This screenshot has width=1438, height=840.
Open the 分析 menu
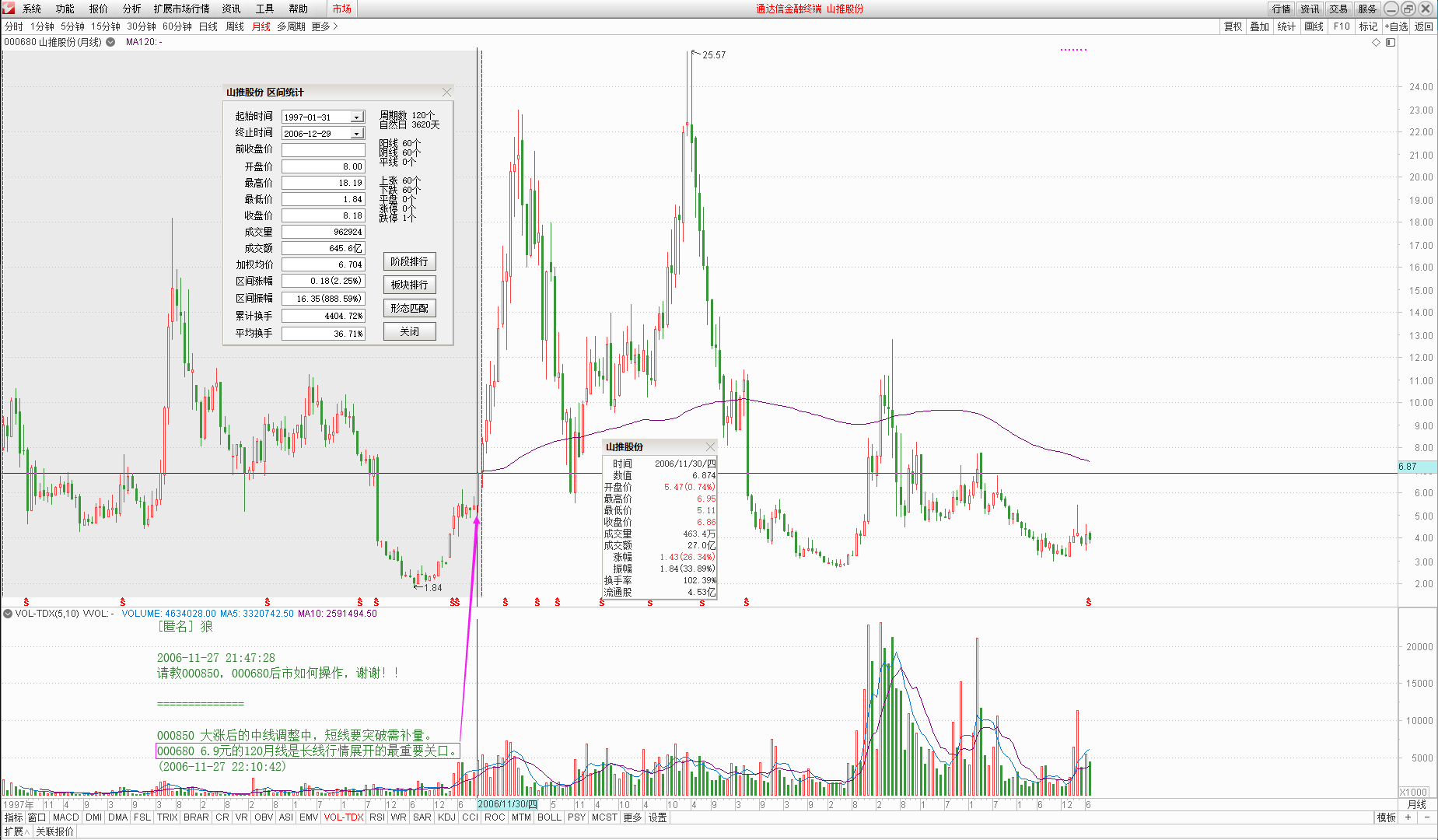131,9
